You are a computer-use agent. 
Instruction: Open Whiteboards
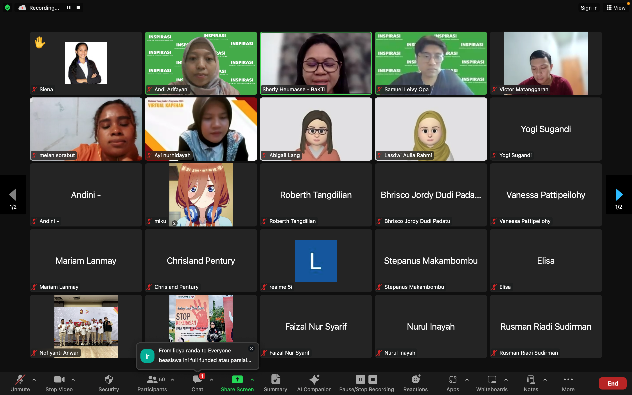(492, 383)
